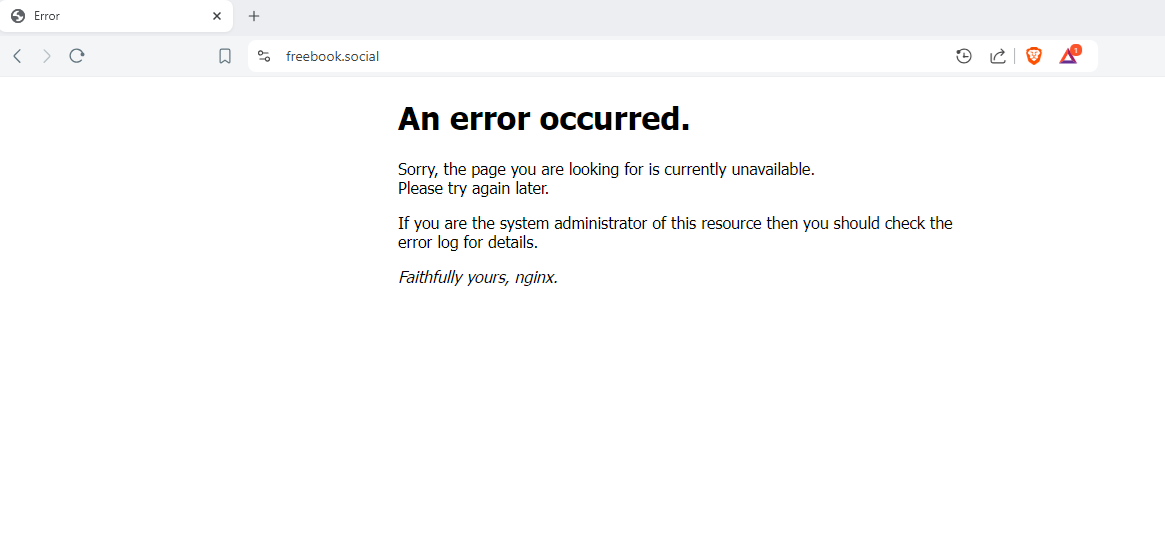The width and height of the screenshot is (1165, 539).
Task: Open site settings icon beside the URL
Action: (x=264, y=56)
